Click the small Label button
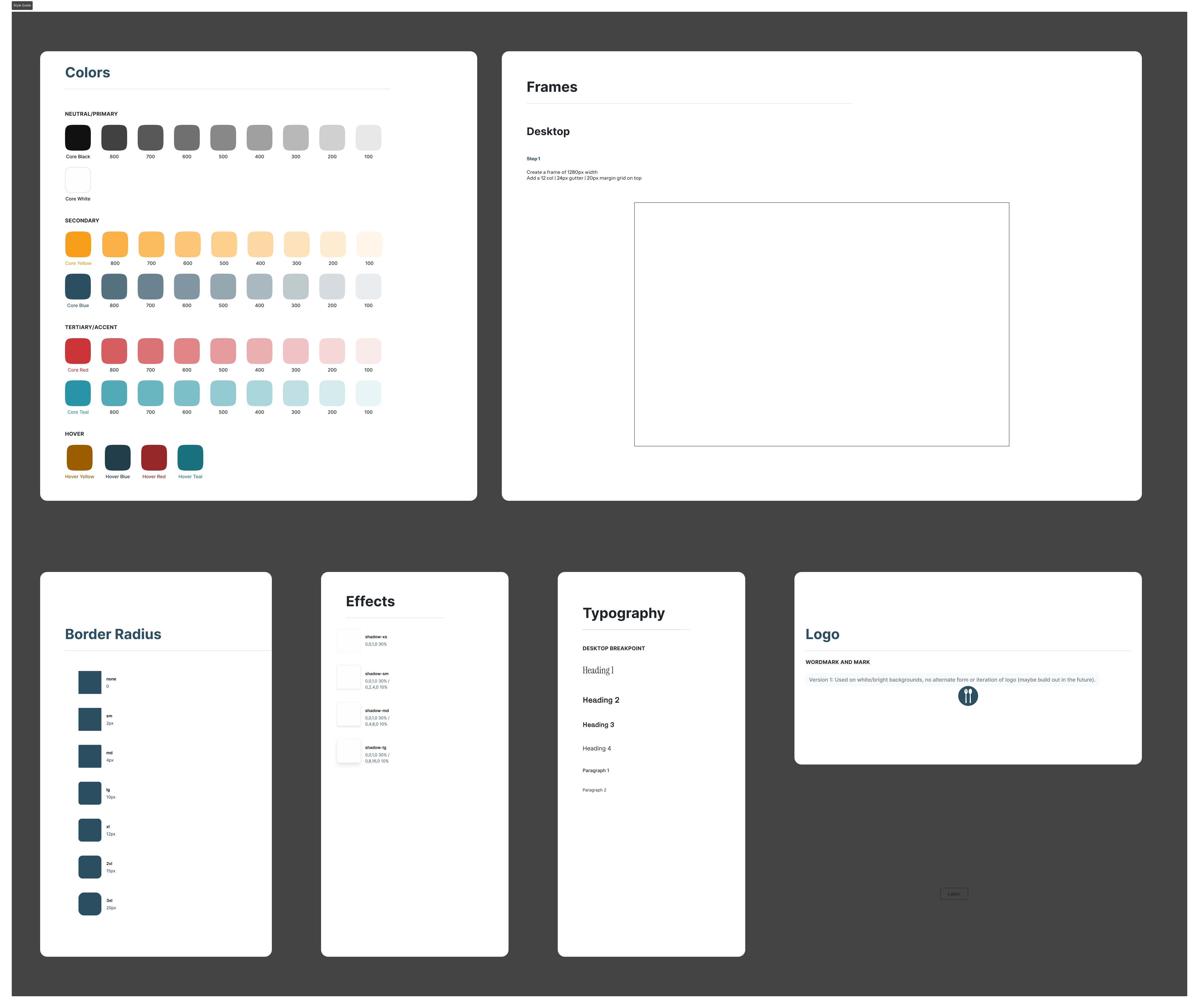1199x1008 pixels. click(x=954, y=894)
